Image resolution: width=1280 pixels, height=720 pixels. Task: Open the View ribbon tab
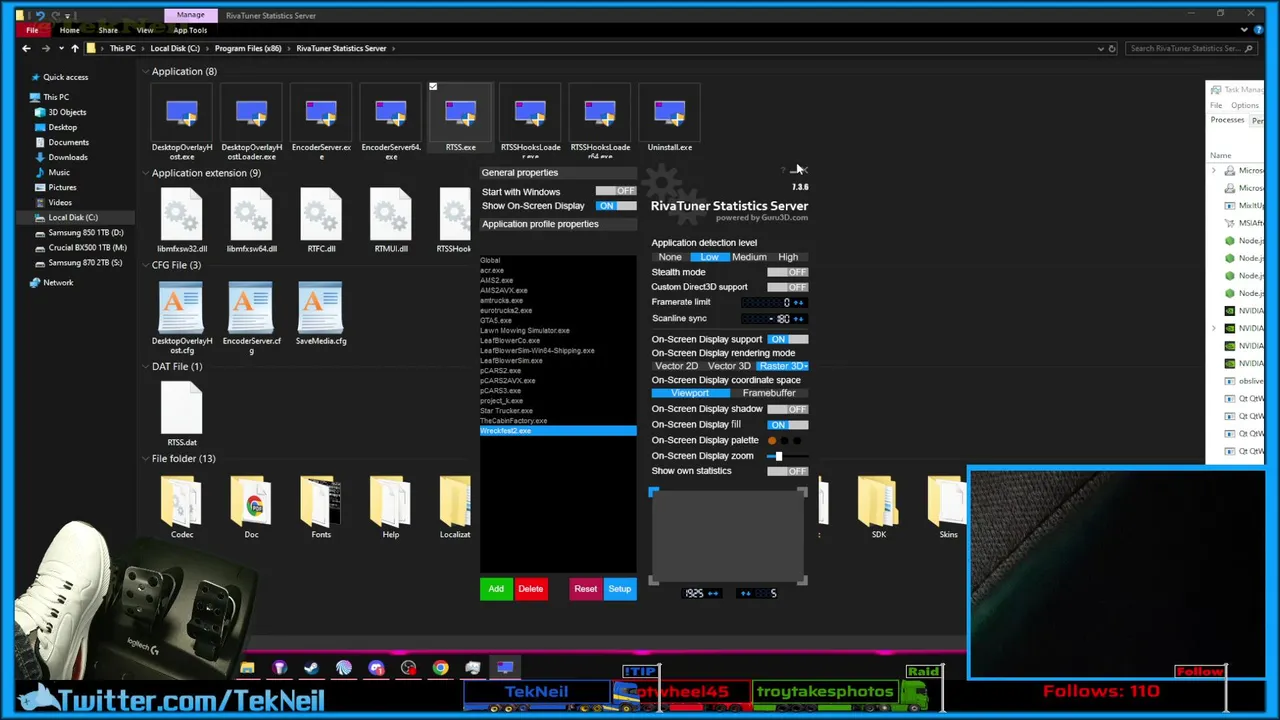145,30
